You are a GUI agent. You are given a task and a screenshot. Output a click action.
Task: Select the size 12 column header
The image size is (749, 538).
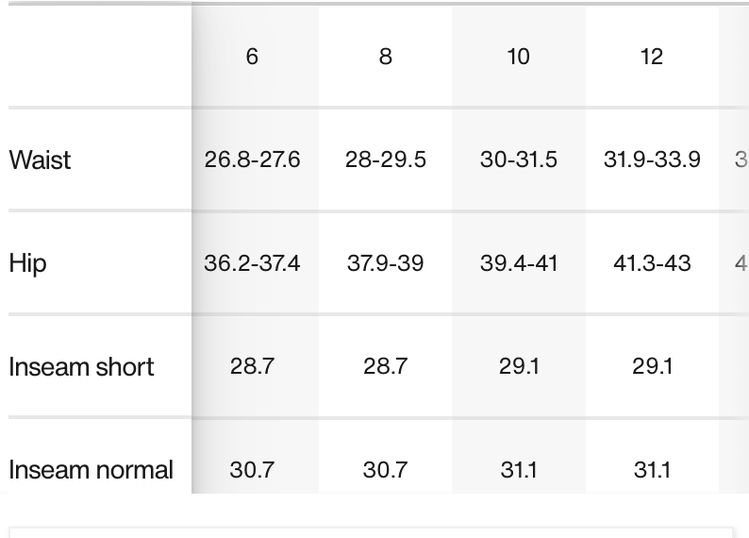(x=651, y=57)
